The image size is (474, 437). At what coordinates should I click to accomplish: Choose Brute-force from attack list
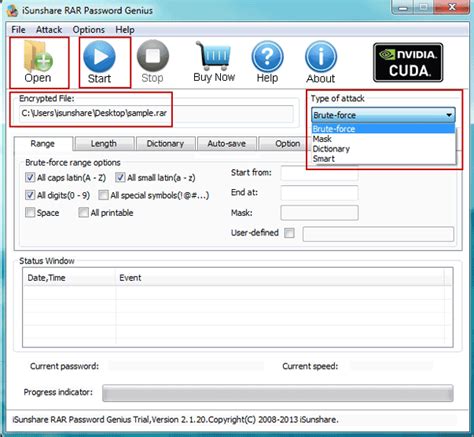click(x=383, y=129)
